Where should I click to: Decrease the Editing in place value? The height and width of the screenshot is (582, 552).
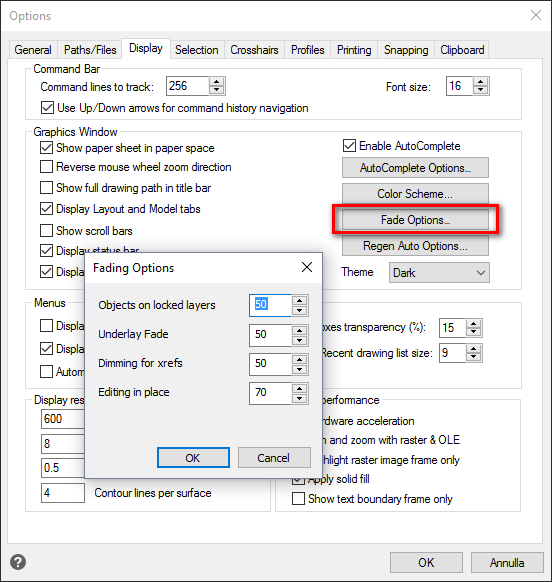[299, 398]
